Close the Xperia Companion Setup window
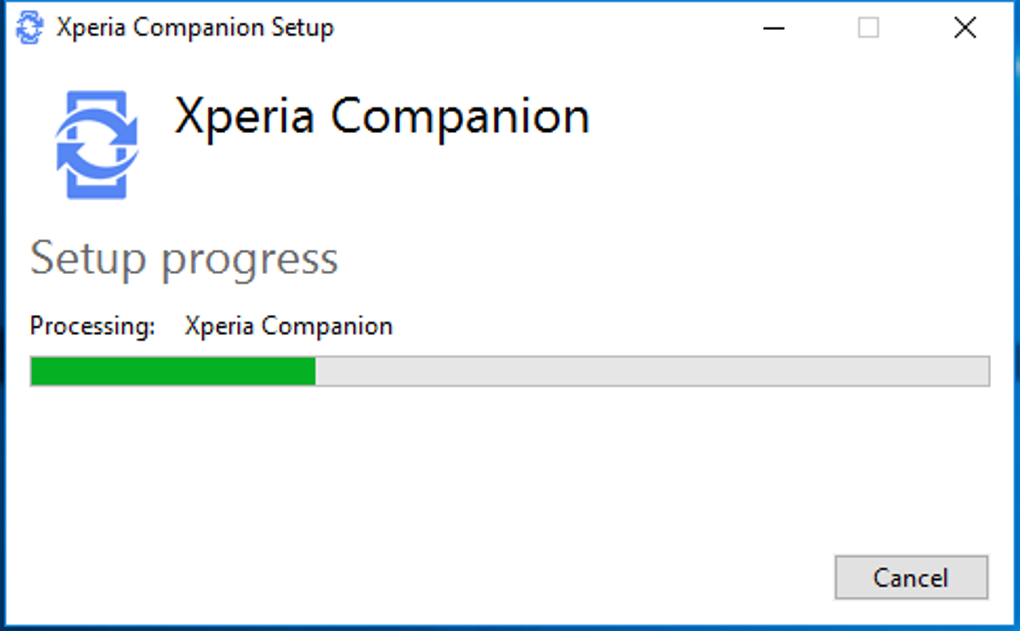The height and width of the screenshot is (631, 1020). [965, 28]
